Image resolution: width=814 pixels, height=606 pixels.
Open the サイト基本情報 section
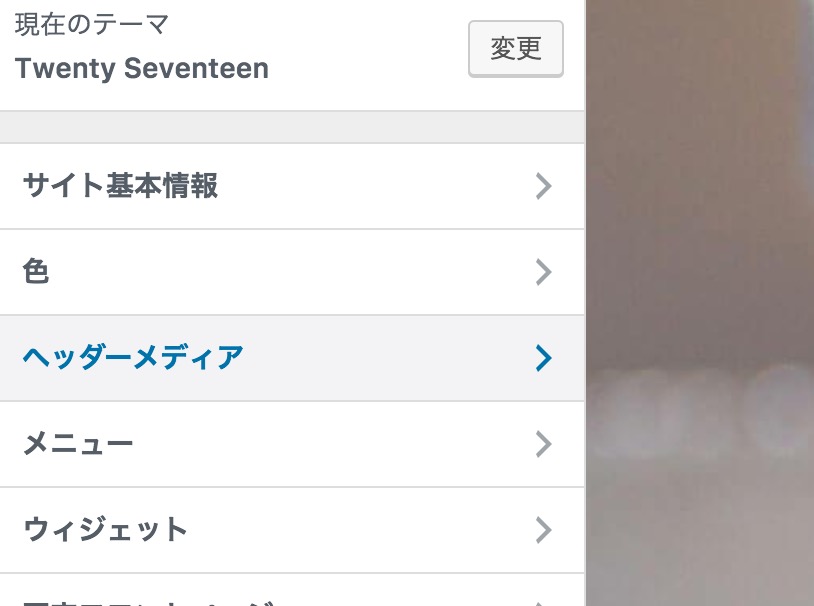[292, 186]
